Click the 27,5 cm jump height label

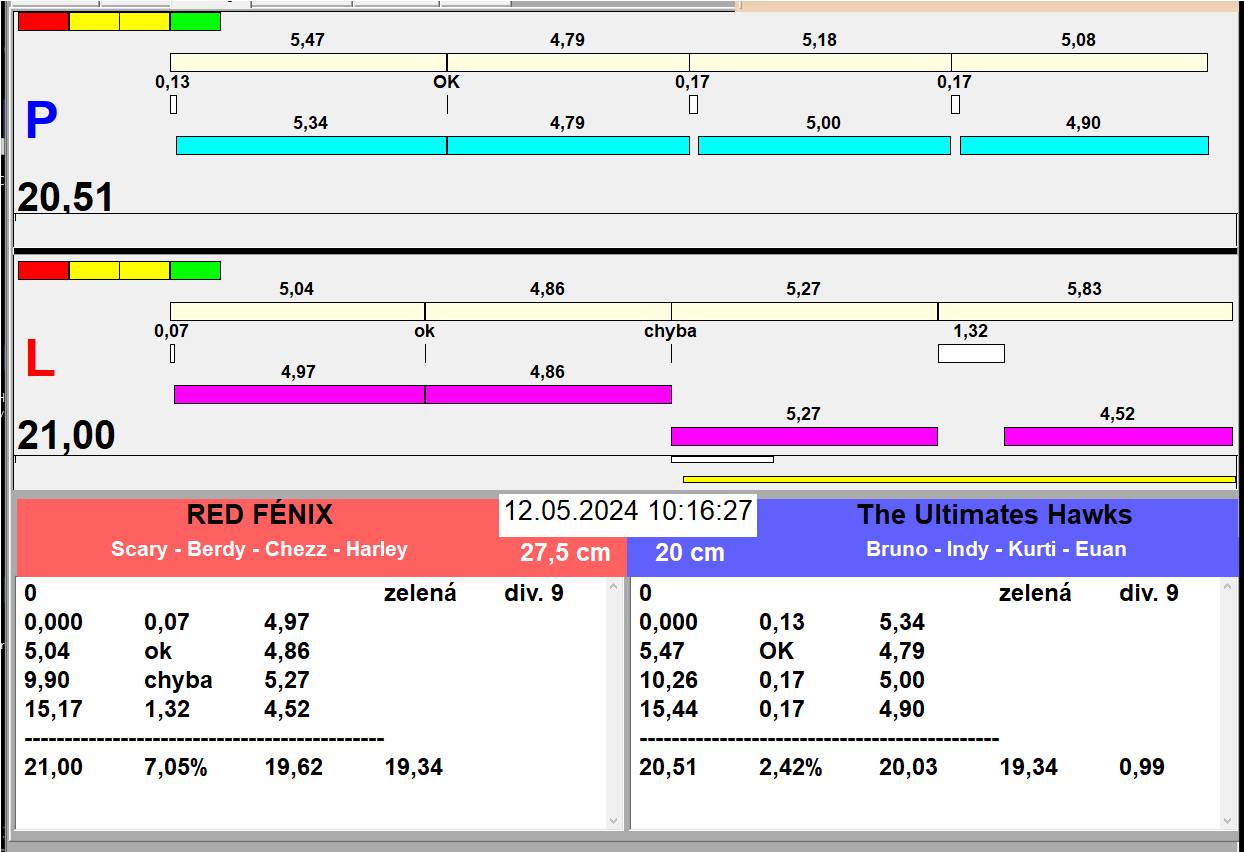pos(564,553)
